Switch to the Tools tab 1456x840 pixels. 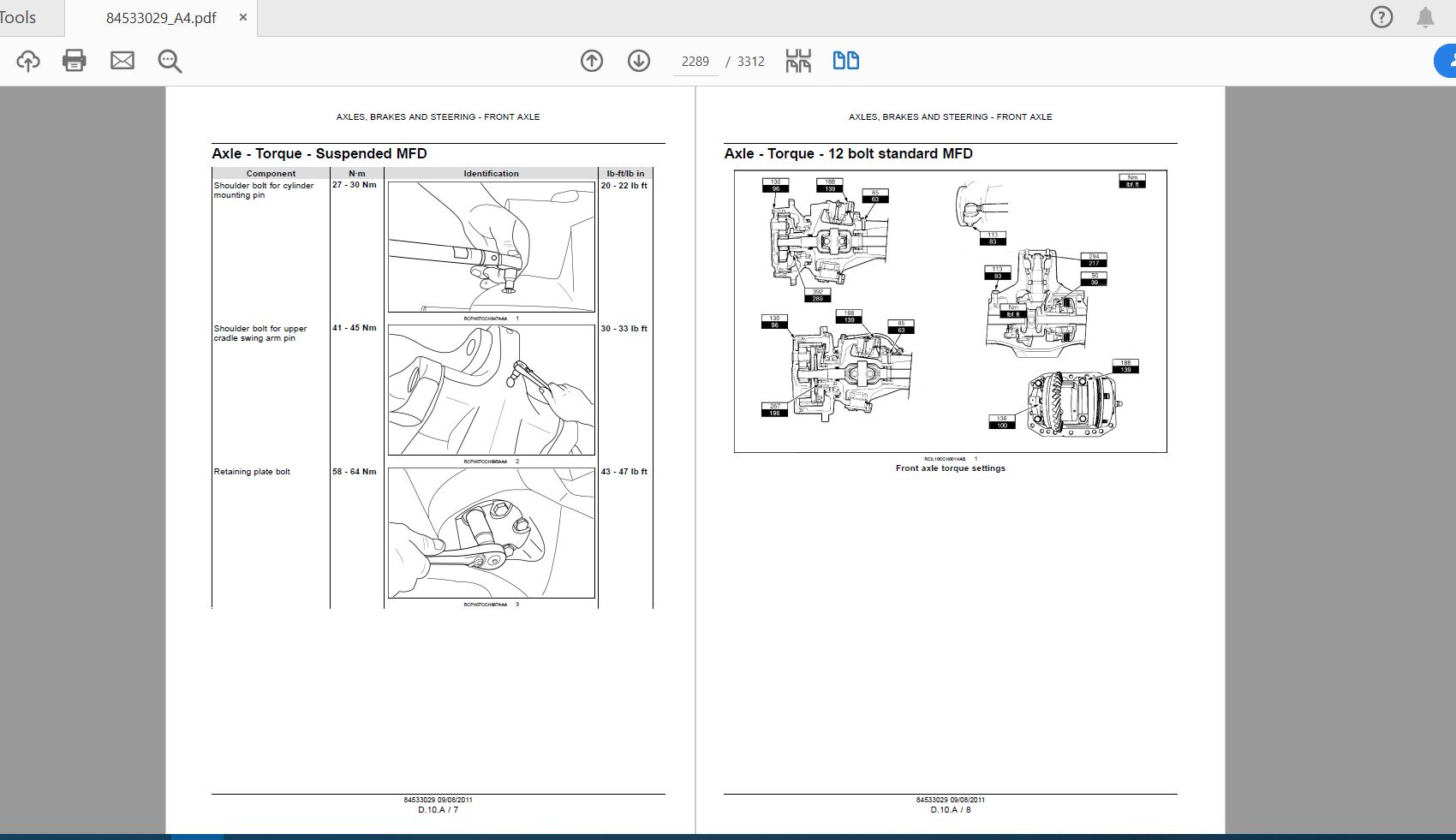click(15, 16)
